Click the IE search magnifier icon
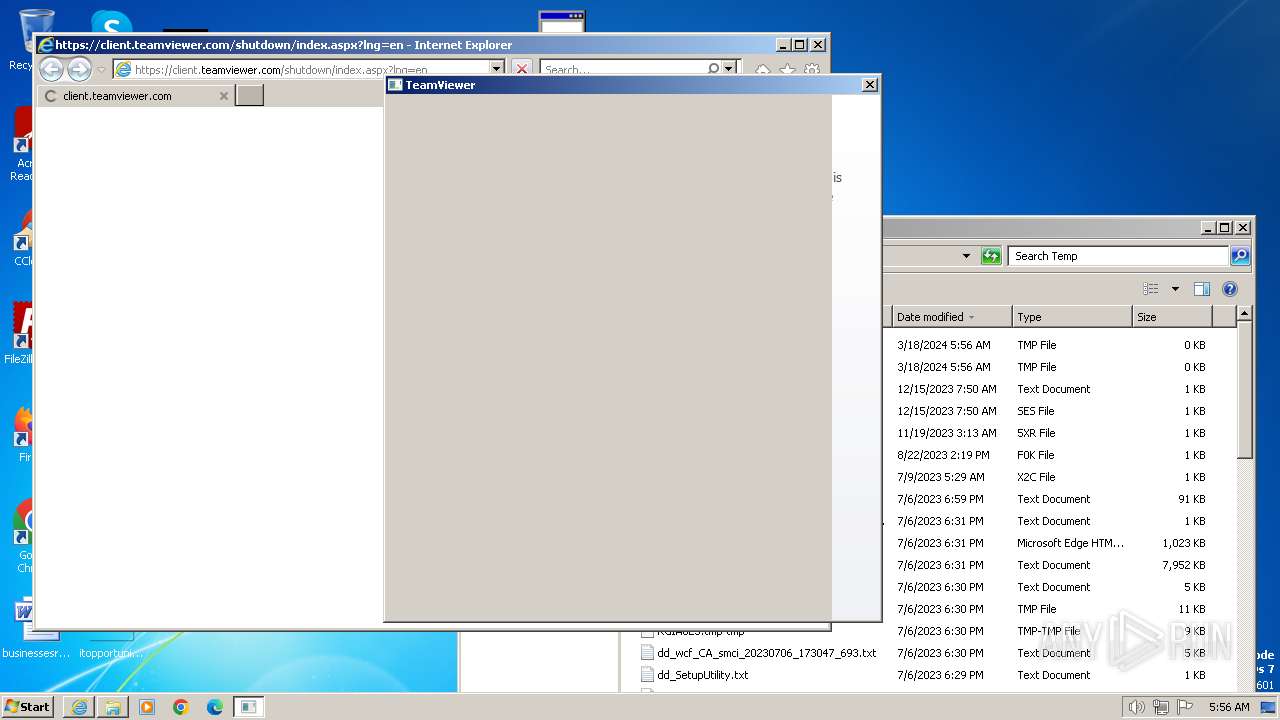 click(x=713, y=69)
